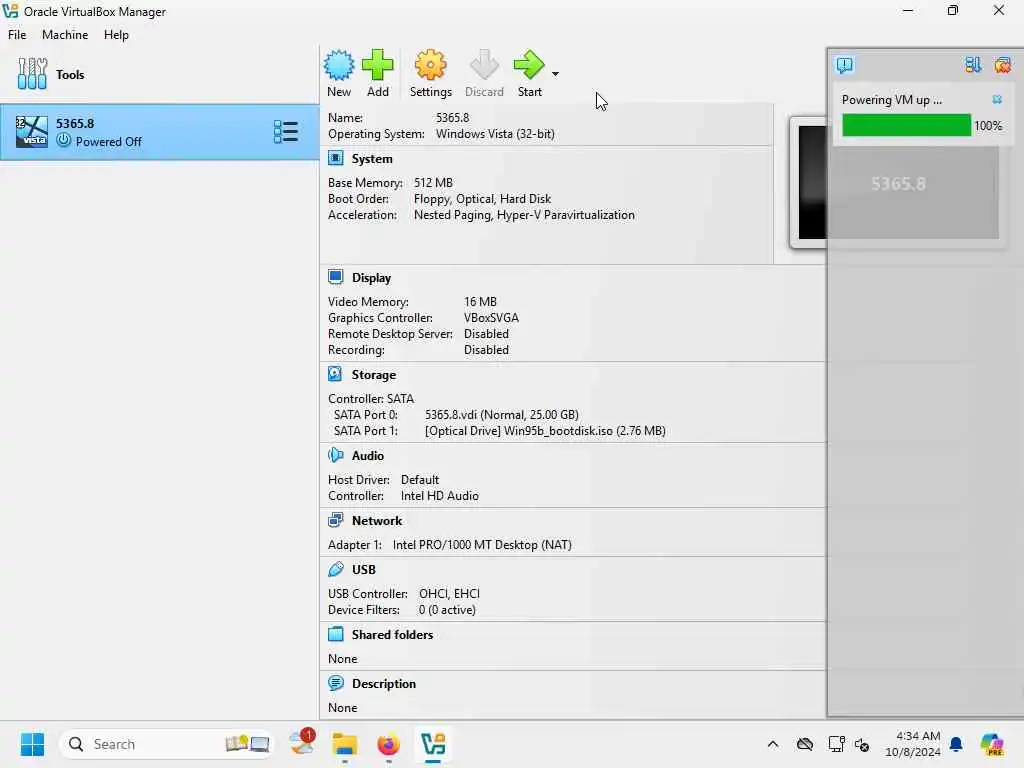1024x768 pixels.
Task: Open the System section header
Action: [372, 159]
